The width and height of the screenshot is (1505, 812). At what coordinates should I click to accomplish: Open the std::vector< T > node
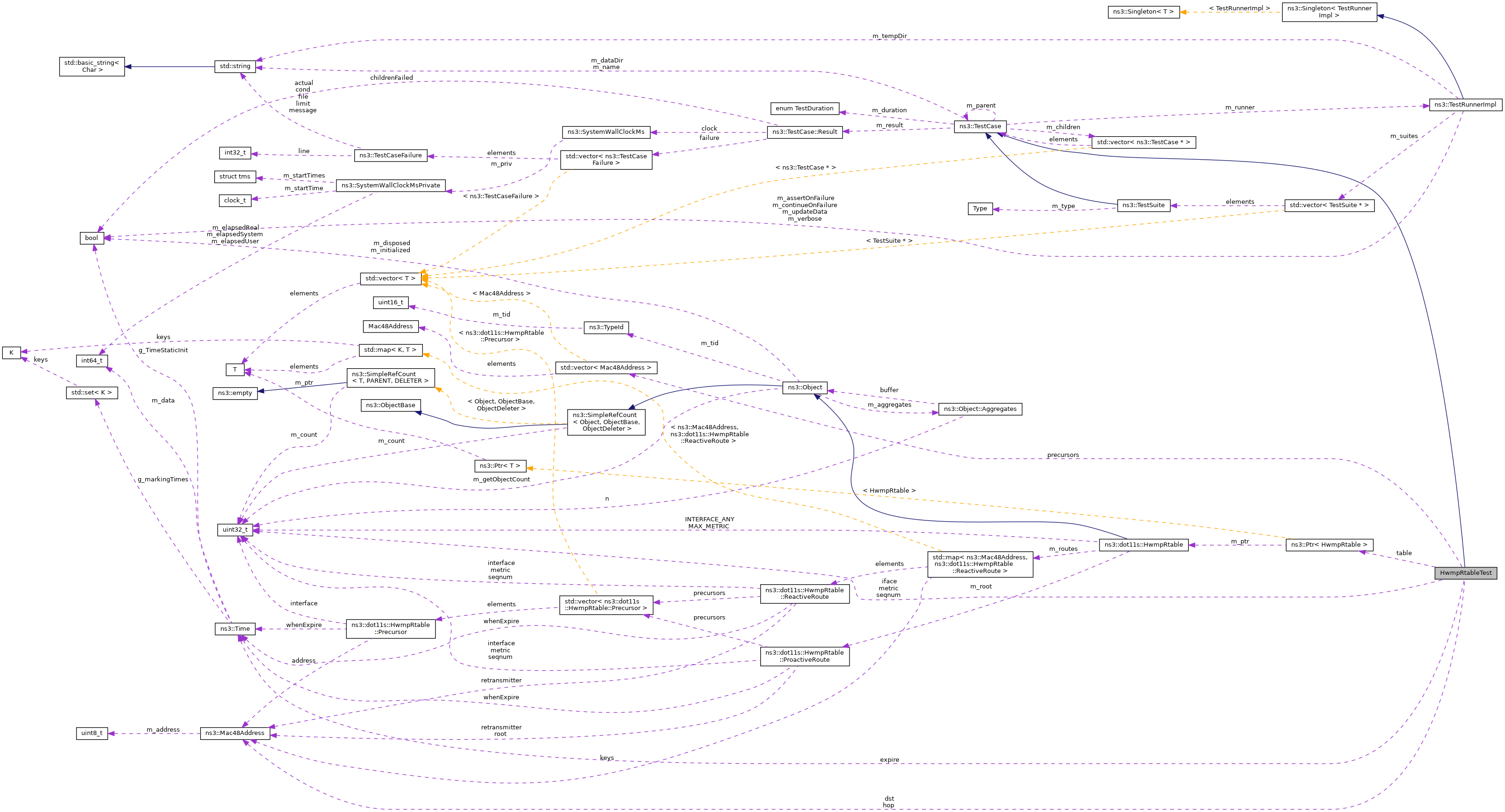(390, 278)
